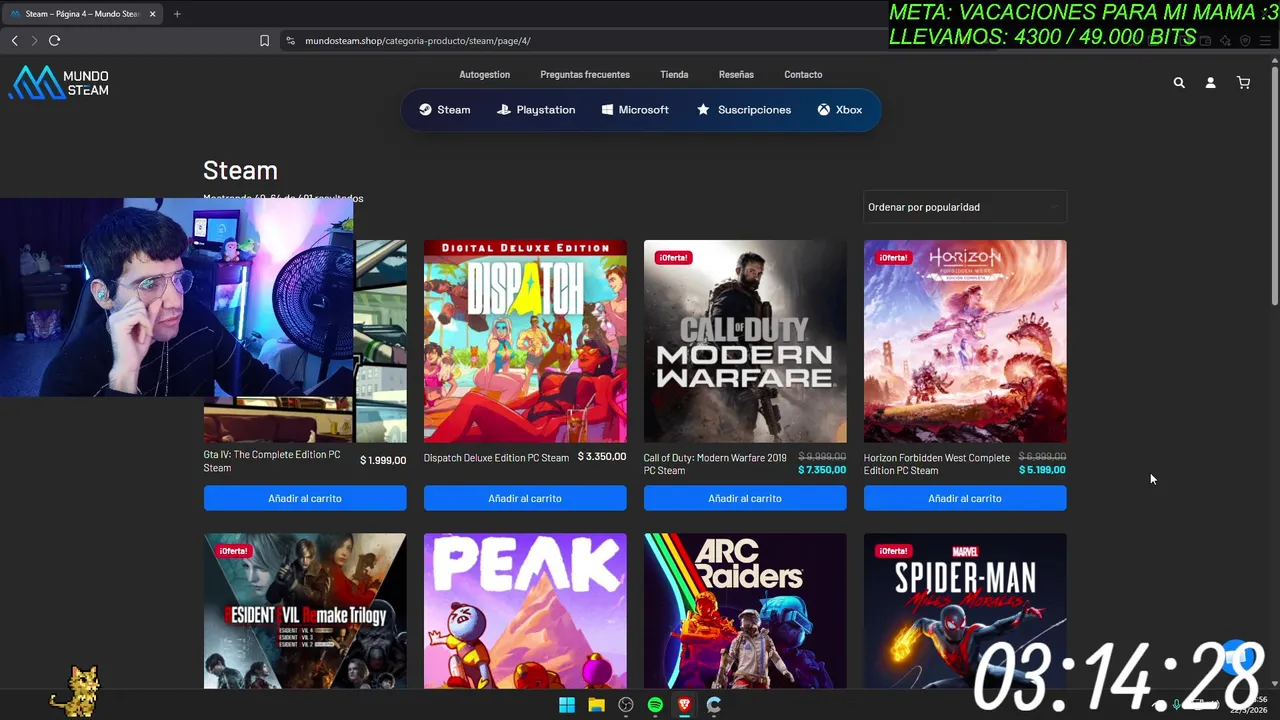The image size is (1280, 720).
Task: Open the Call of Duty Modern Warfare cover
Action: [745, 341]
